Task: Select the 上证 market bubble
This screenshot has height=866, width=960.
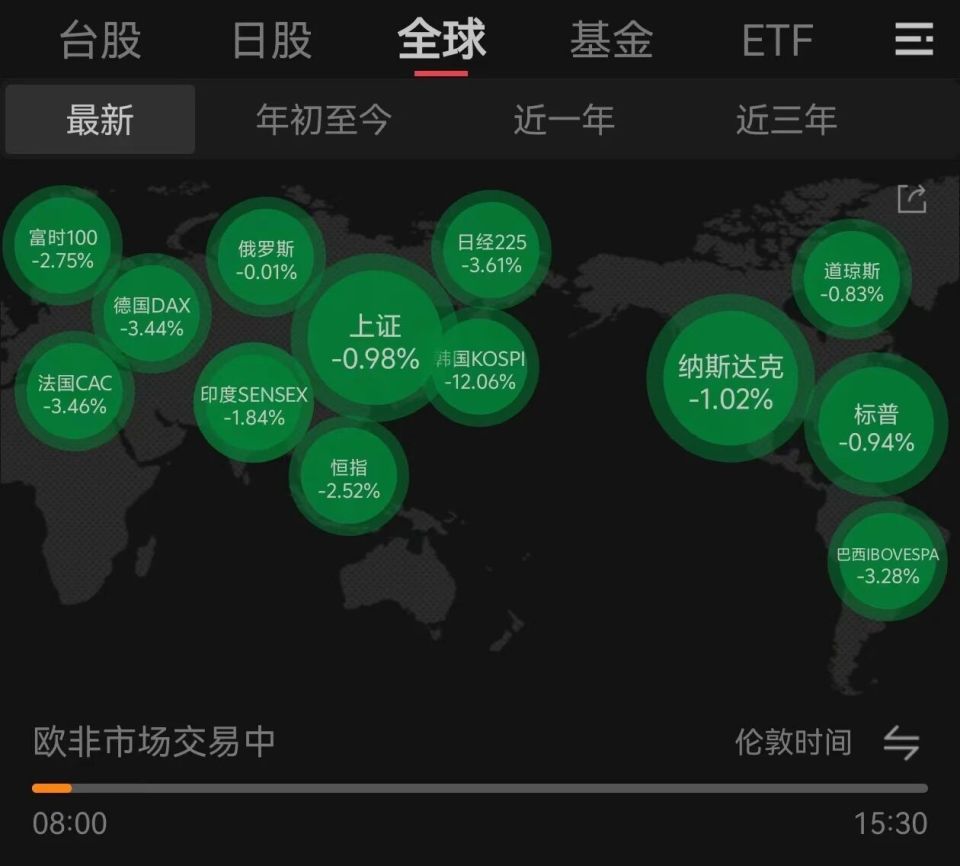Action: click(375, 340)
